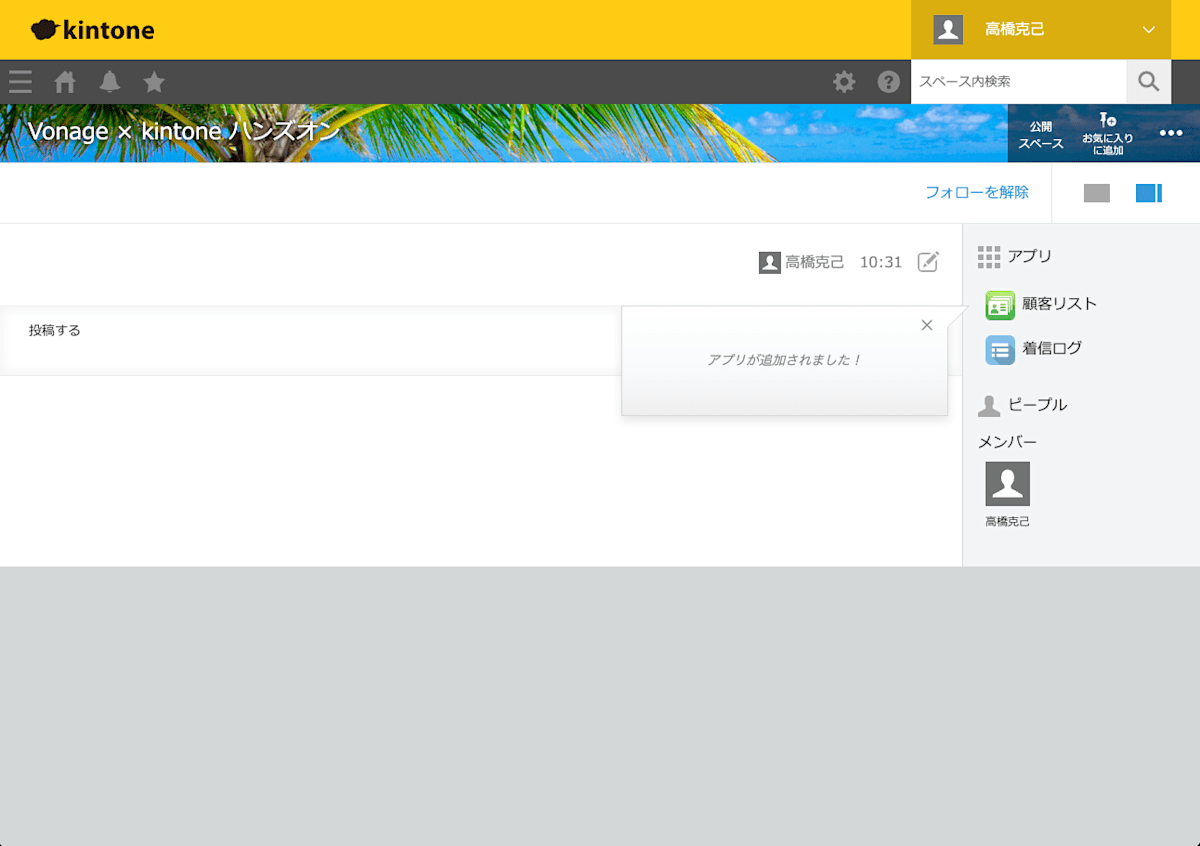Open the 着信ログ app icon
Viewport: 1200px width, 846px height.
click(1000, 350)
